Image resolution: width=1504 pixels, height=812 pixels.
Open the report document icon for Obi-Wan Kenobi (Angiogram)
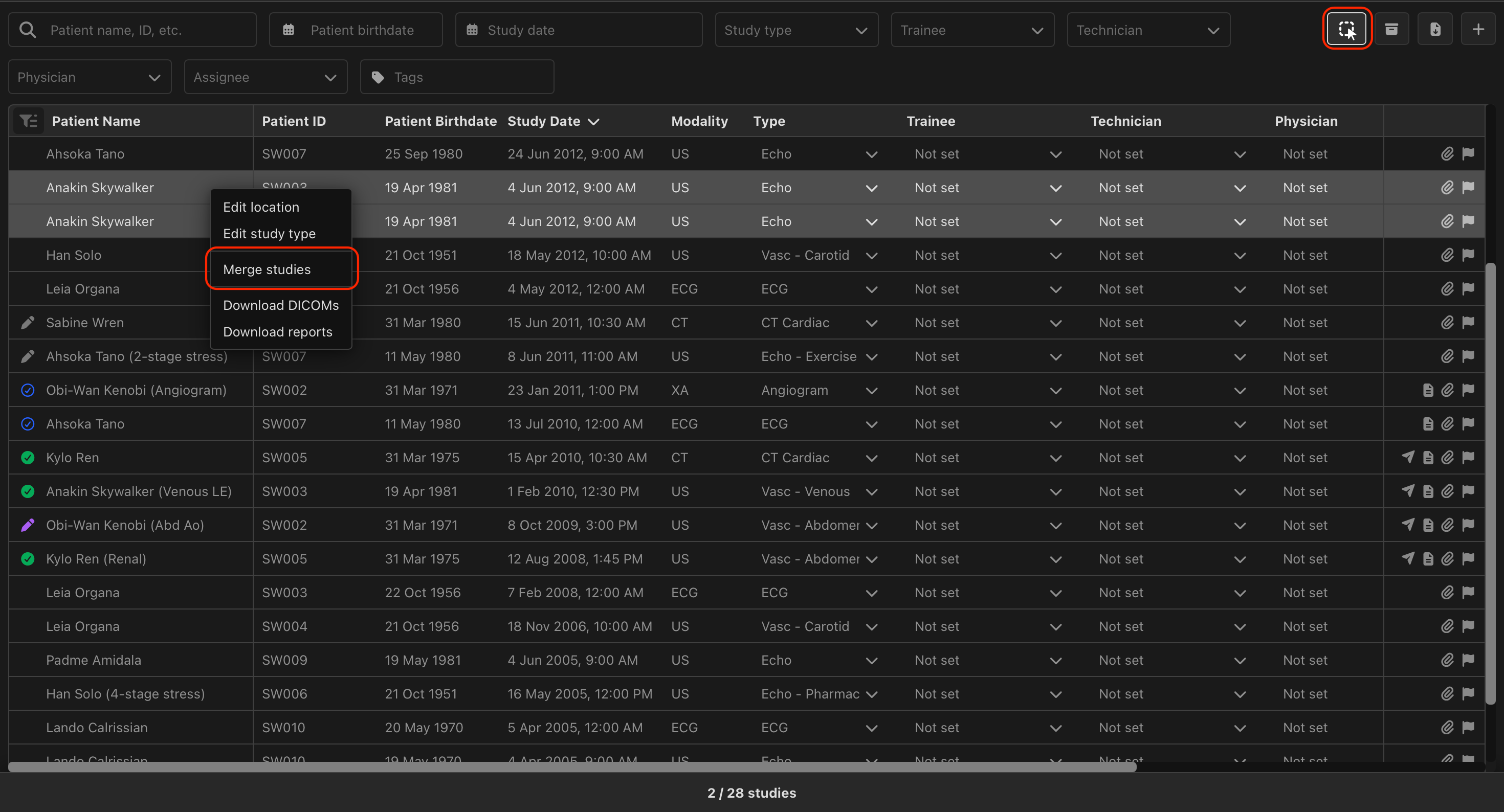coord(1427,390)
